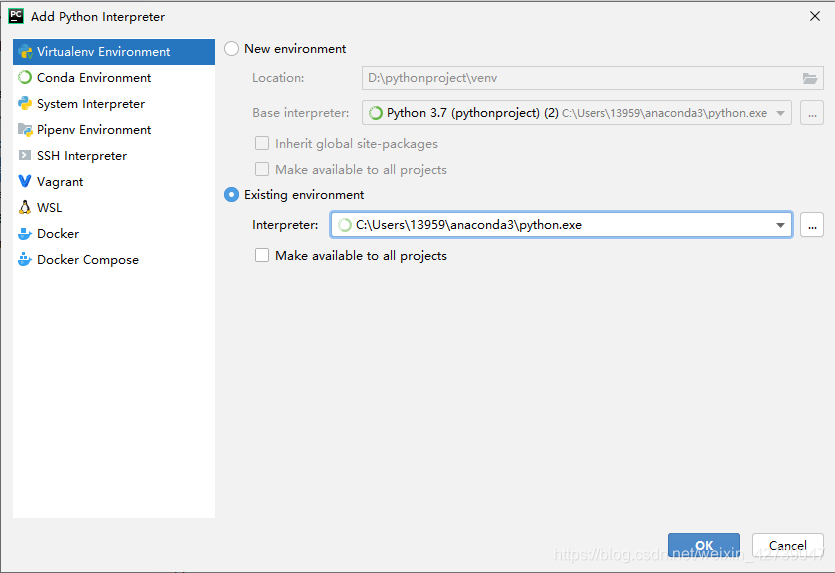
Task: Toggle Inherit global site-packages checkbox
Action: (262, 144)
